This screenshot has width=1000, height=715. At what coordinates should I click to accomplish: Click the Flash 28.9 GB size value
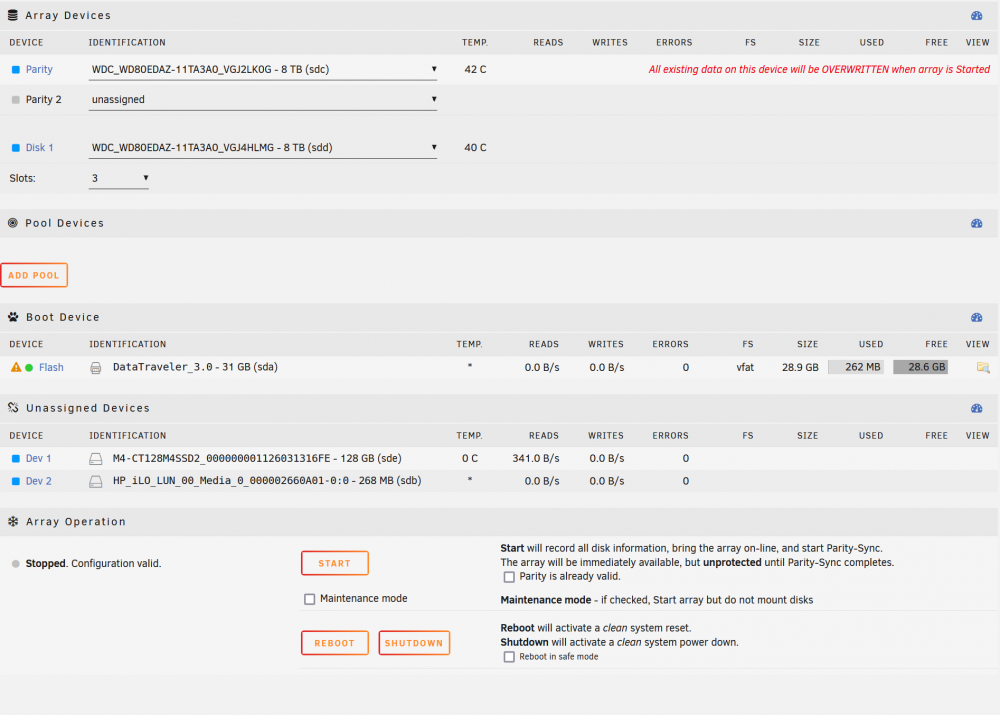[800, 367]
